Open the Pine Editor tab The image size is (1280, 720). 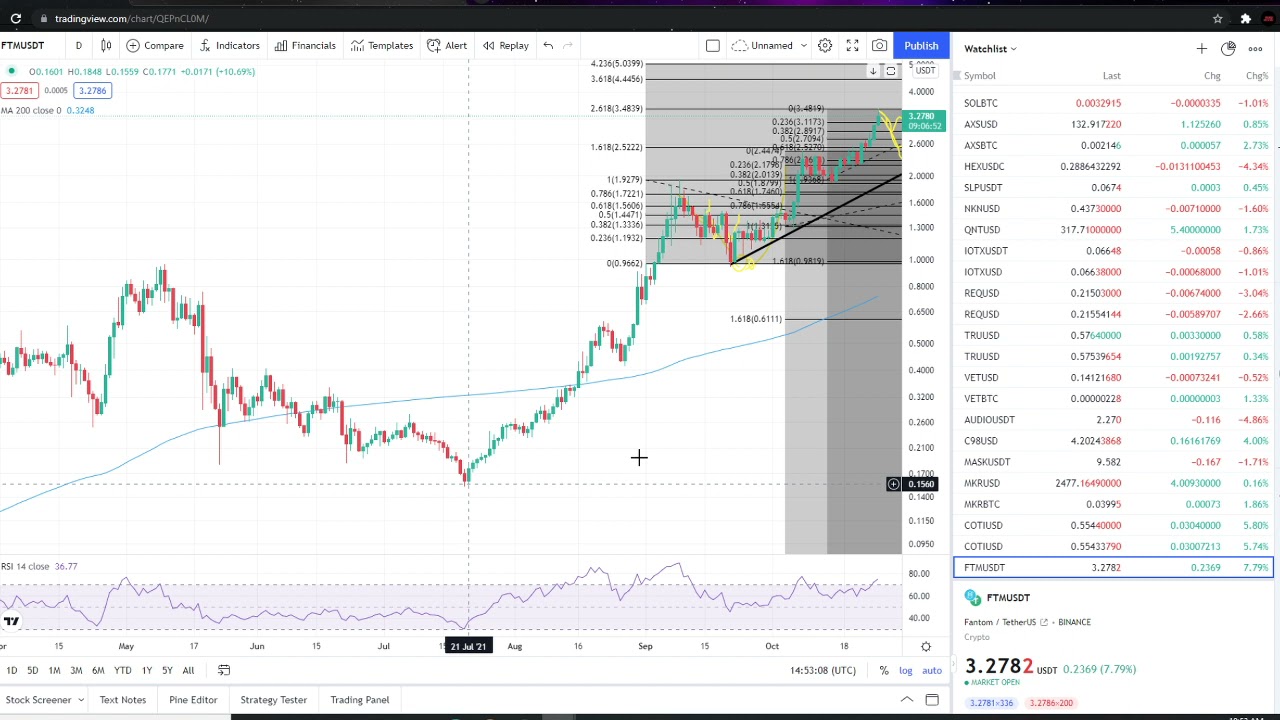click(x=193, y=699)
